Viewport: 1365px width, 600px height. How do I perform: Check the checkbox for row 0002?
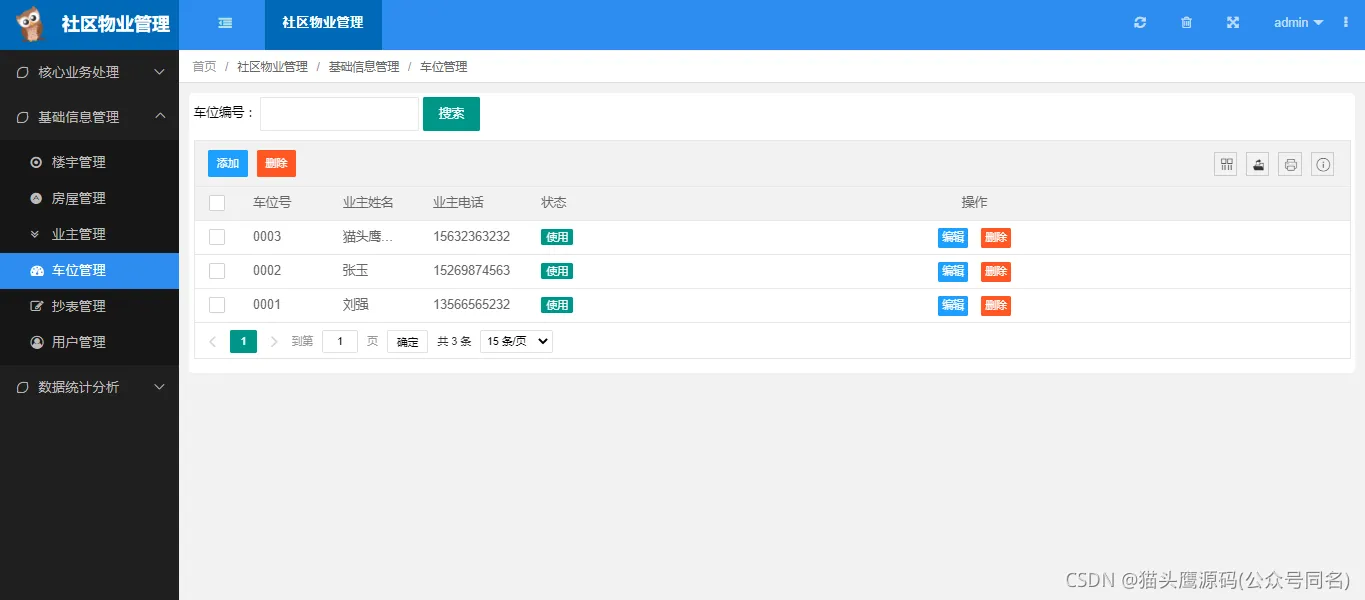[217, 271]
